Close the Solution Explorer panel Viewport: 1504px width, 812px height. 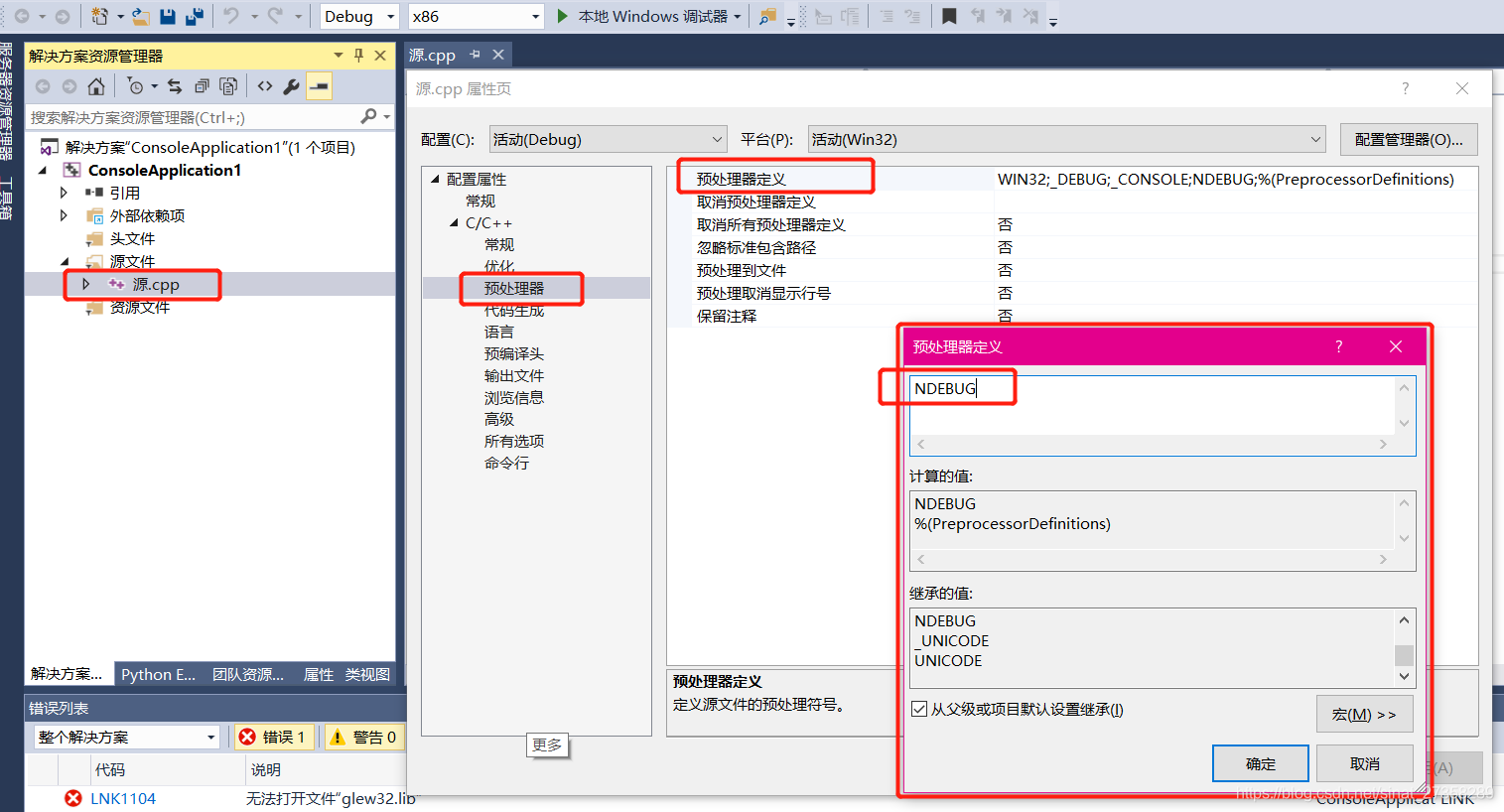[380, 56]
